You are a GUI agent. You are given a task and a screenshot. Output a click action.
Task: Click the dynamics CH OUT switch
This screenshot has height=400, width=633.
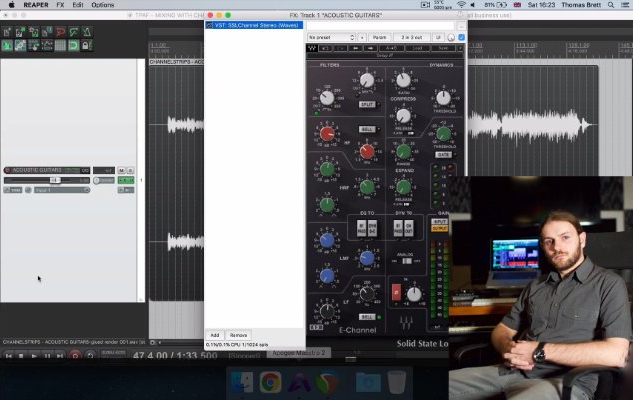click(409, 228)
